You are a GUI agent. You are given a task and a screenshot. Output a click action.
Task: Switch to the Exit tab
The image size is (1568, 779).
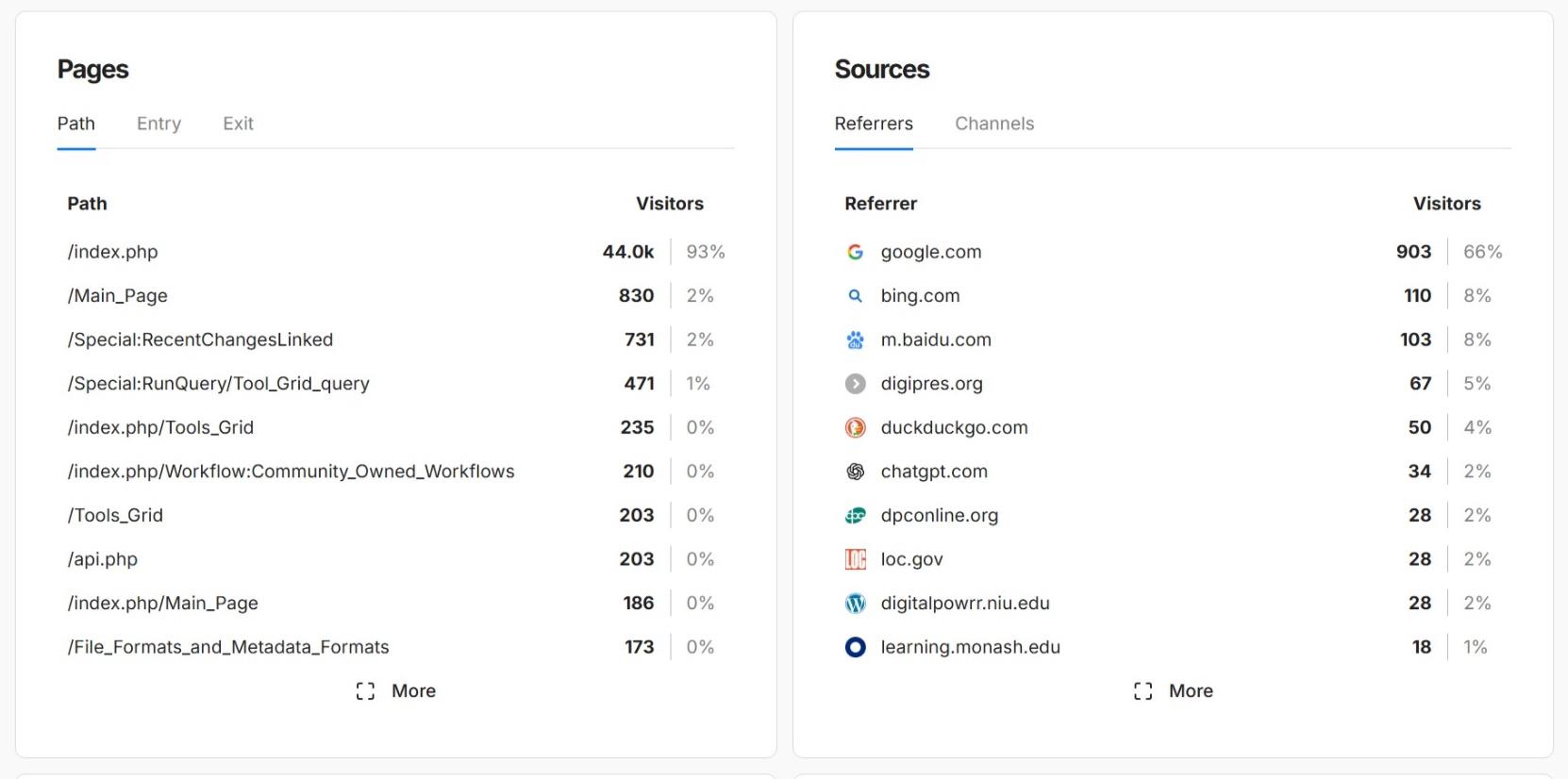pyautogui.click(x=238, y=124)
